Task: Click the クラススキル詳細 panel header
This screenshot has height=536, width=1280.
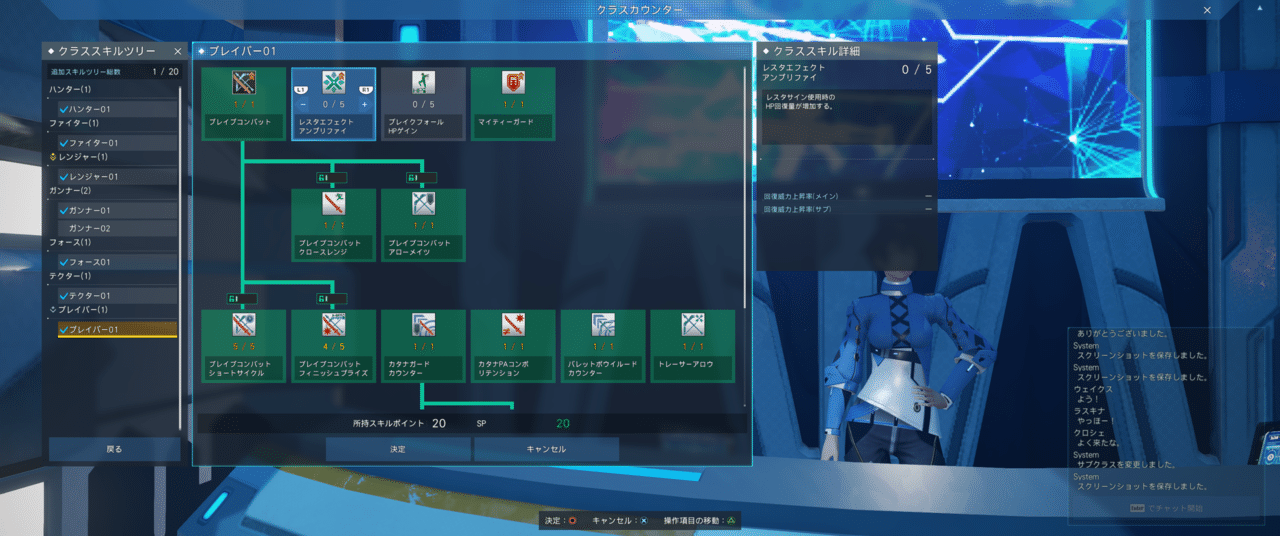Action: (x=847, y=51)
